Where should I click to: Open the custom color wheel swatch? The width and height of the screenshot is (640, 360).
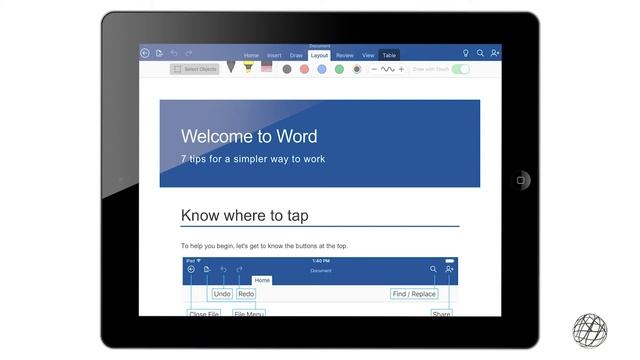pos(357,69)
